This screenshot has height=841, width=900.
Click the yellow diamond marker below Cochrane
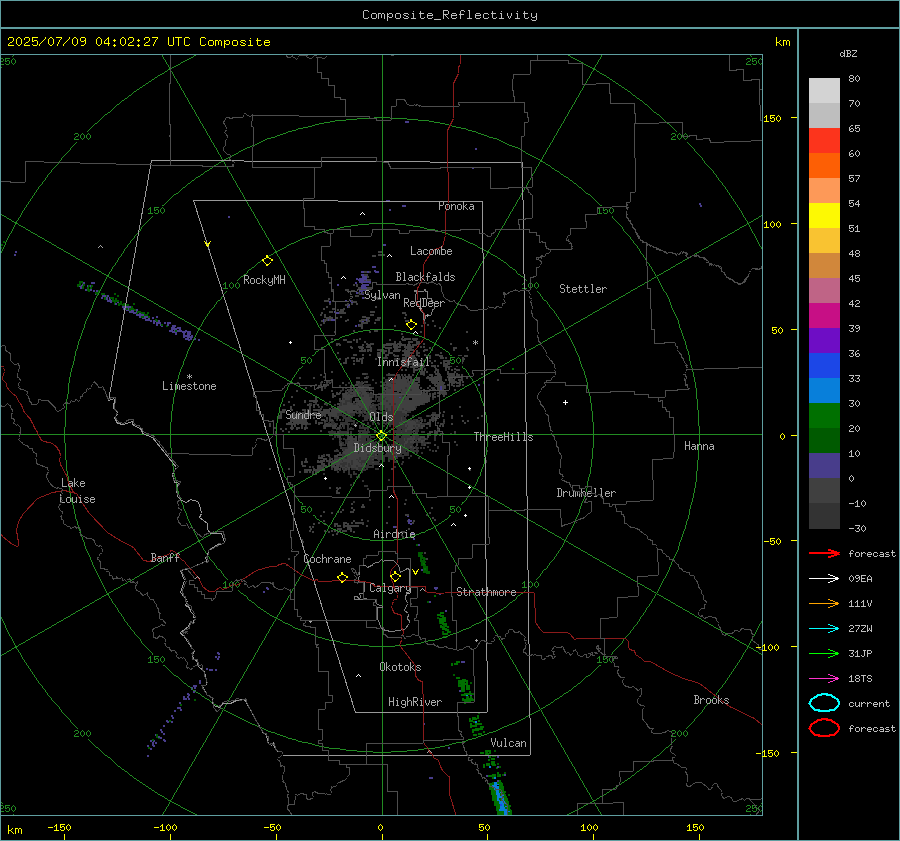pyautogui.click(x=342, y=578)
